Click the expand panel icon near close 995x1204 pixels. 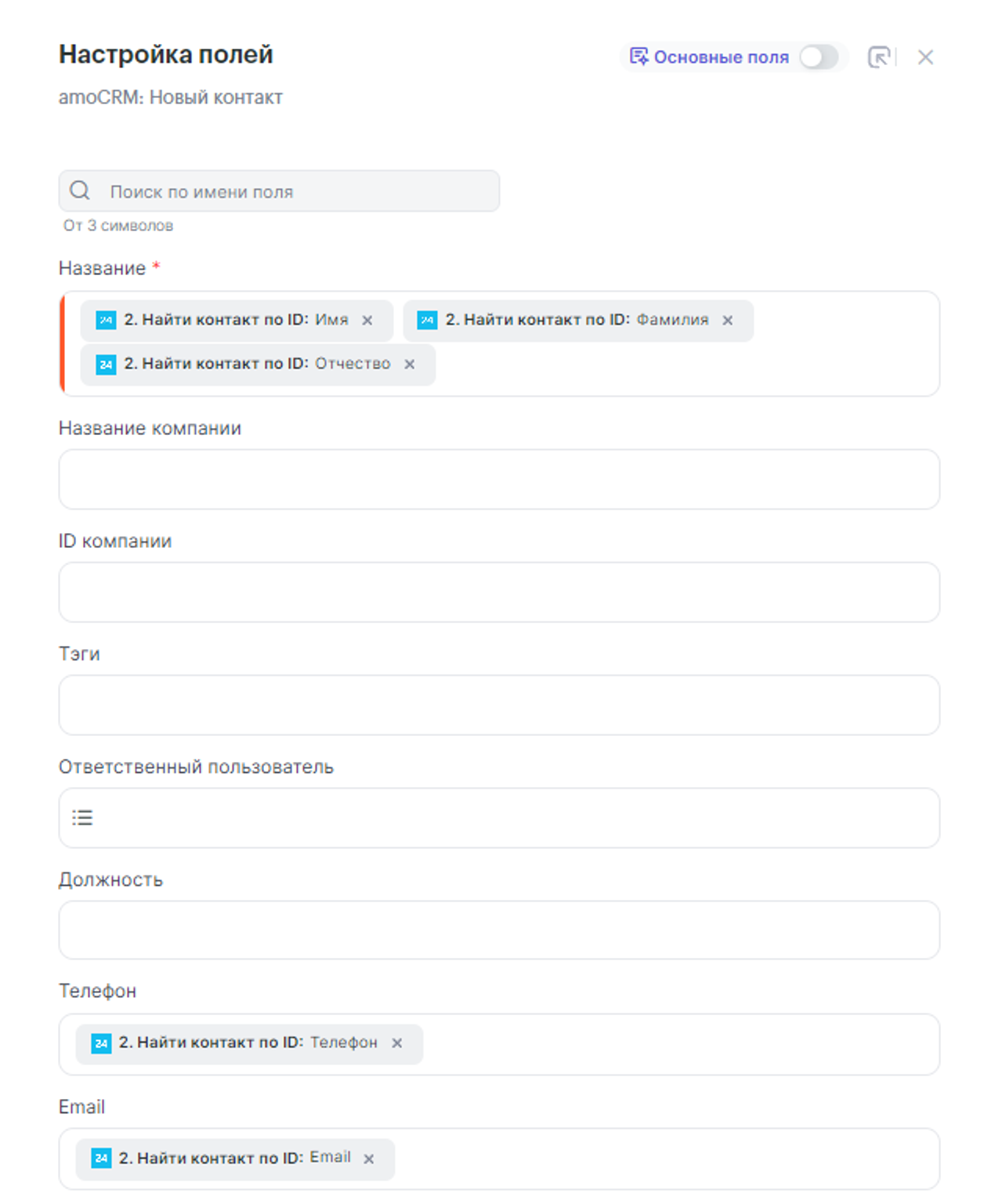(879, 57)
